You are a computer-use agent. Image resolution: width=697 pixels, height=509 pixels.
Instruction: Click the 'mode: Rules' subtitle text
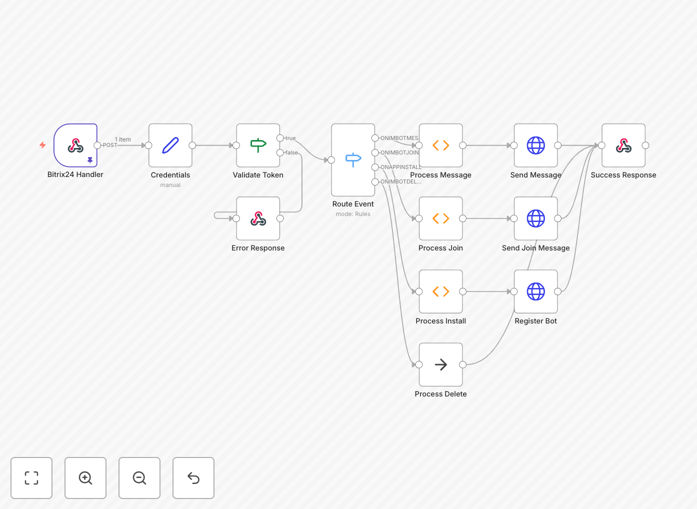pyautogui.click(x=353, y=214)
